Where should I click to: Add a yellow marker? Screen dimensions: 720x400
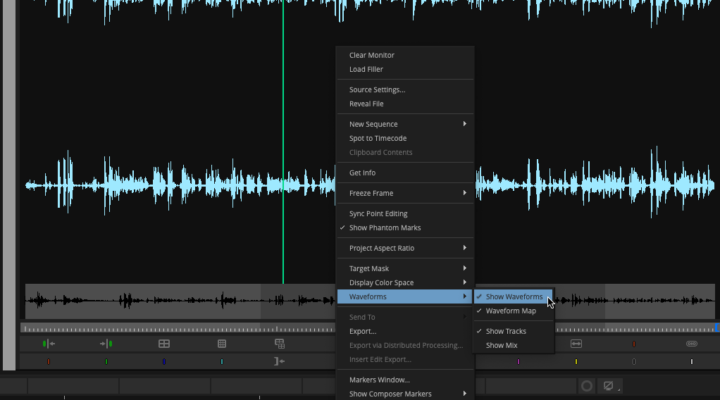click(576, 361)
